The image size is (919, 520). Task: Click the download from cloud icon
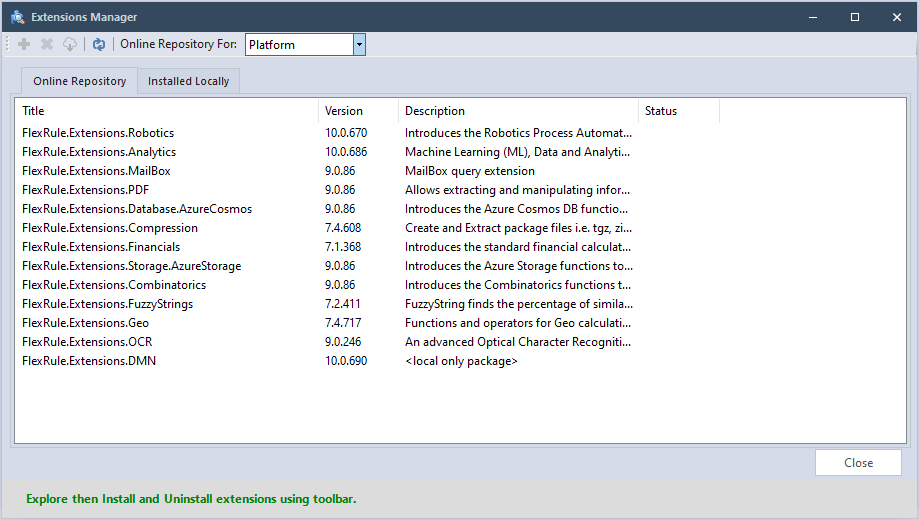70,44
